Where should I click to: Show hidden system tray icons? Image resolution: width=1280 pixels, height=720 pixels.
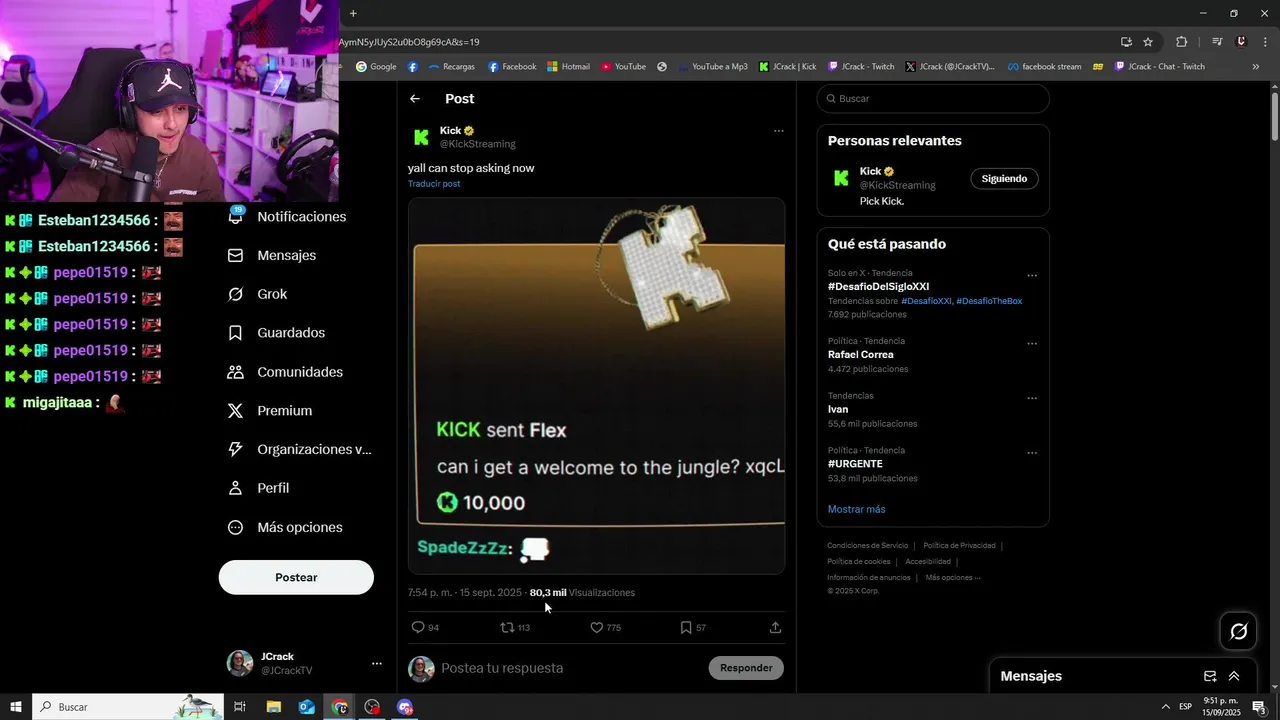tap(1165, 707)
